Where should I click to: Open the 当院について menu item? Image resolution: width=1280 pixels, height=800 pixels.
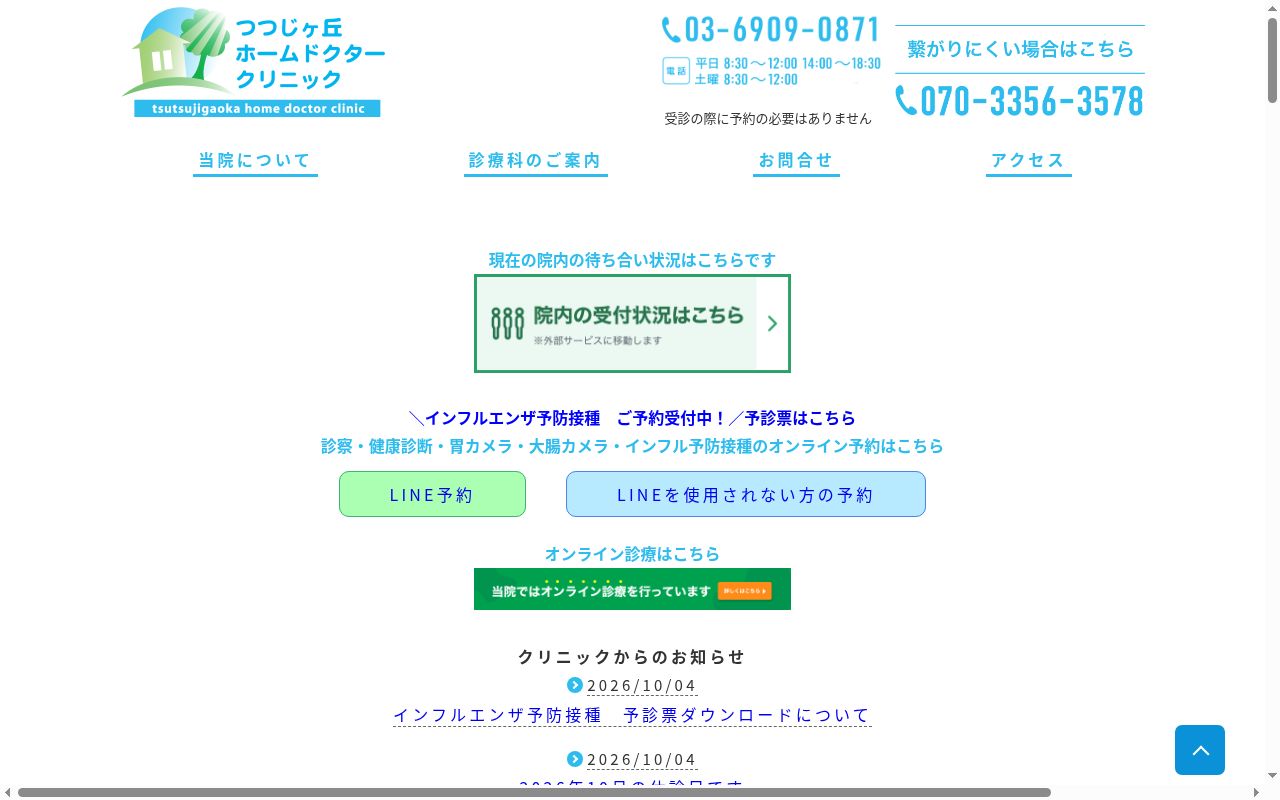coord(255,161)
